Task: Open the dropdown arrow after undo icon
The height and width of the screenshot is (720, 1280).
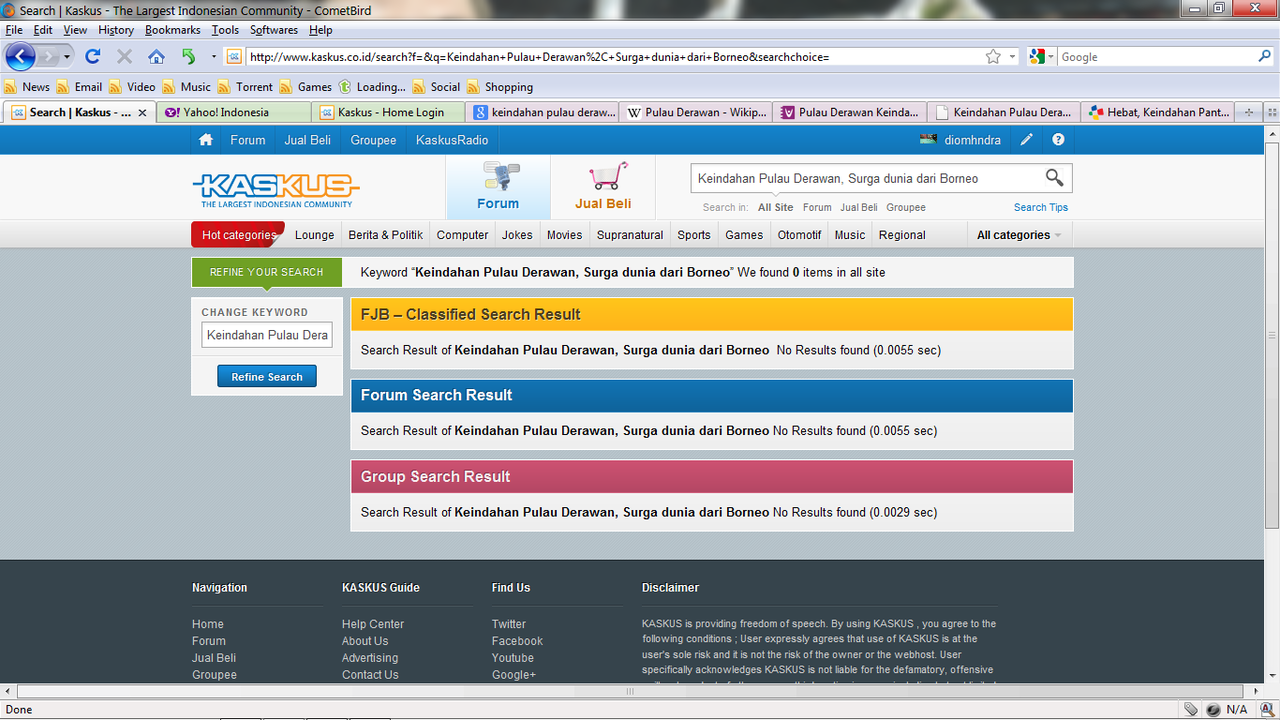Action: [213, 57]
